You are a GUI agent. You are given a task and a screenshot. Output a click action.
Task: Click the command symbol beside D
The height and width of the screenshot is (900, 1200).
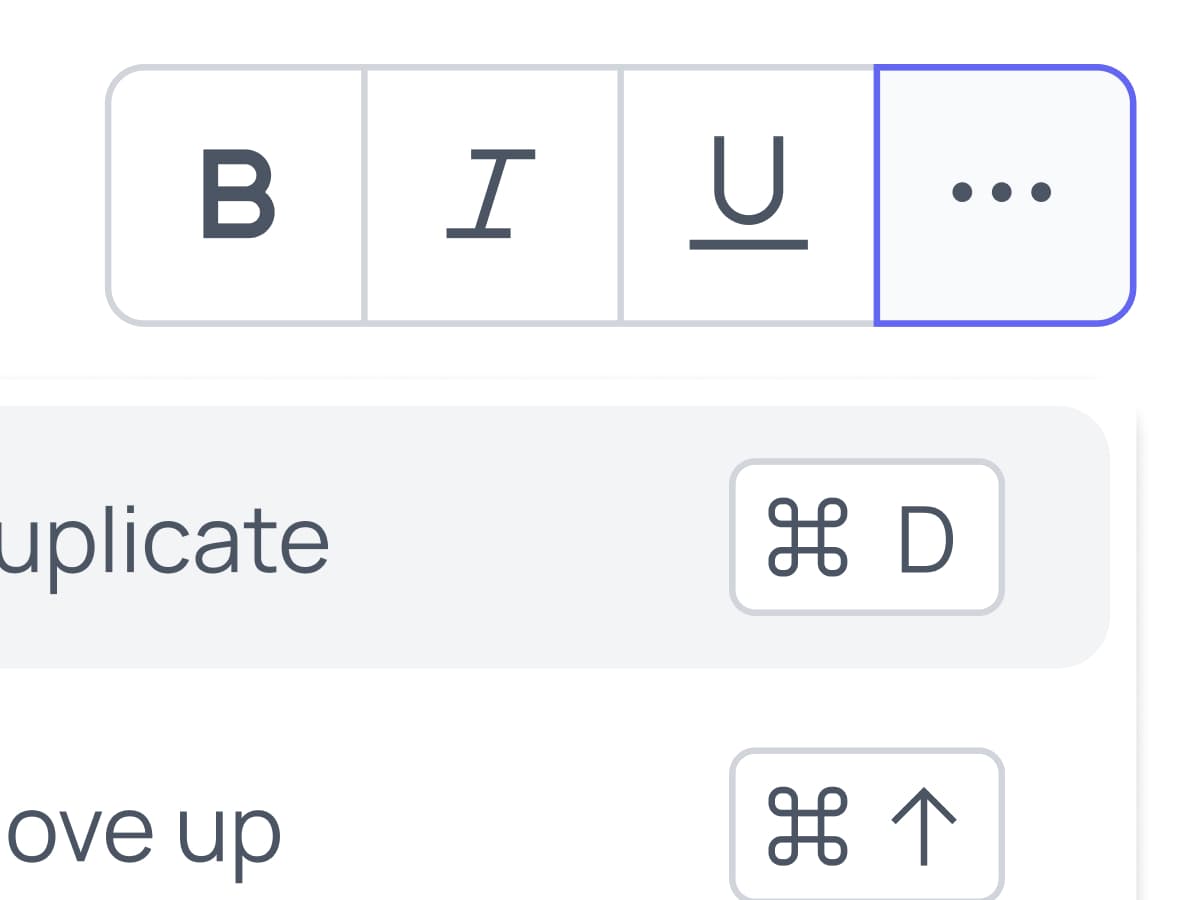click(807, 538)
